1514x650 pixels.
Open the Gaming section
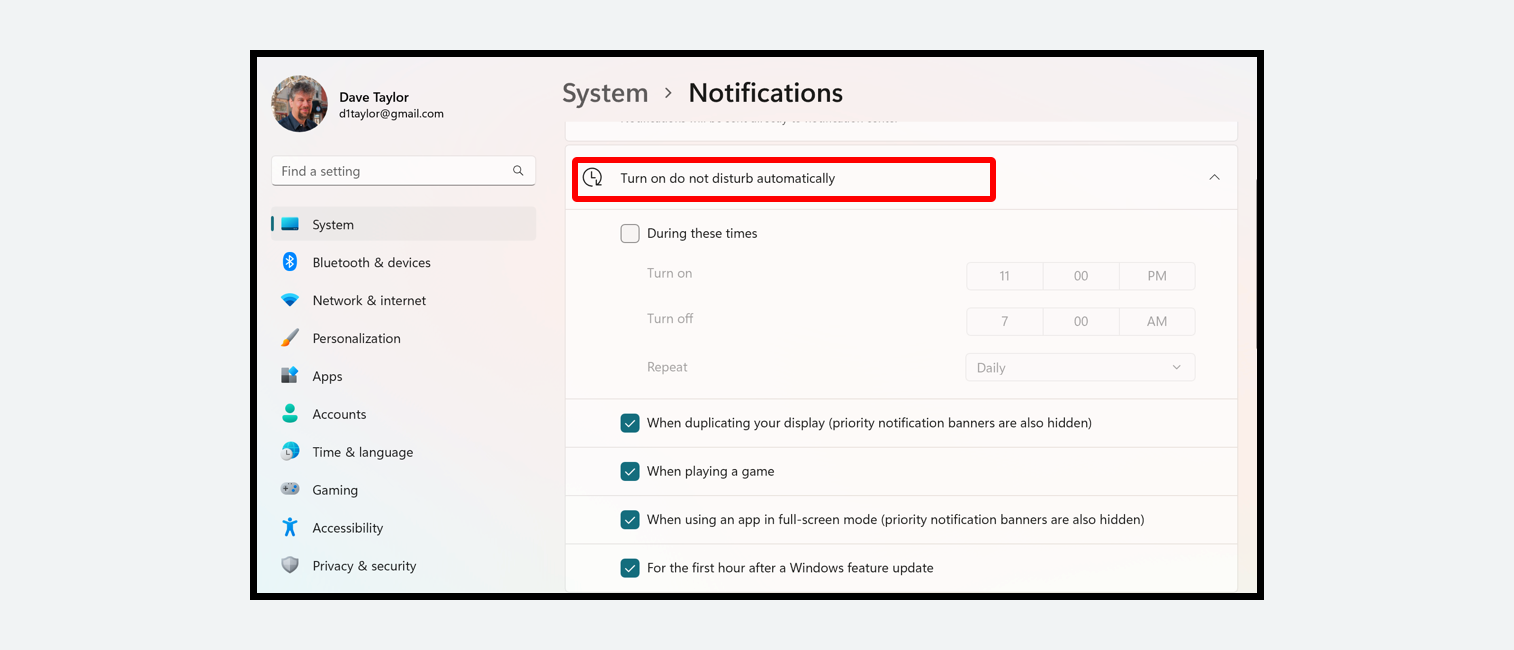point(334,490)
